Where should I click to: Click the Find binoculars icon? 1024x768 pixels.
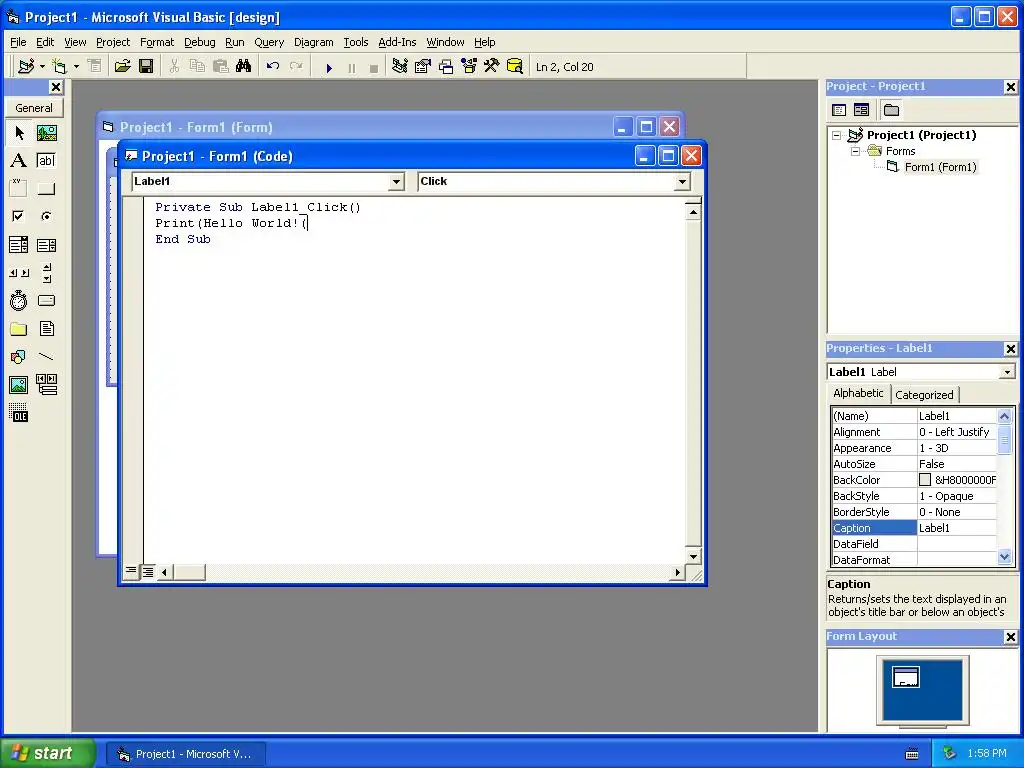pos(244,67)
